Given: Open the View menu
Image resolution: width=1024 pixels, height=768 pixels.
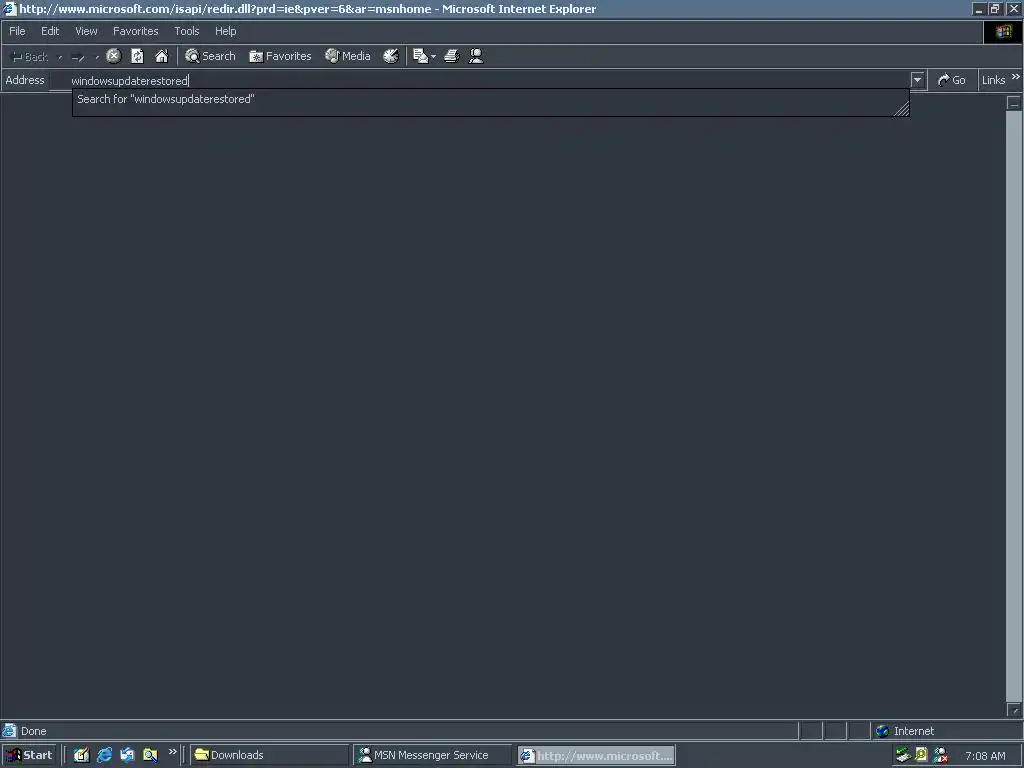Looking at the screenshot, I should [86, 31].
